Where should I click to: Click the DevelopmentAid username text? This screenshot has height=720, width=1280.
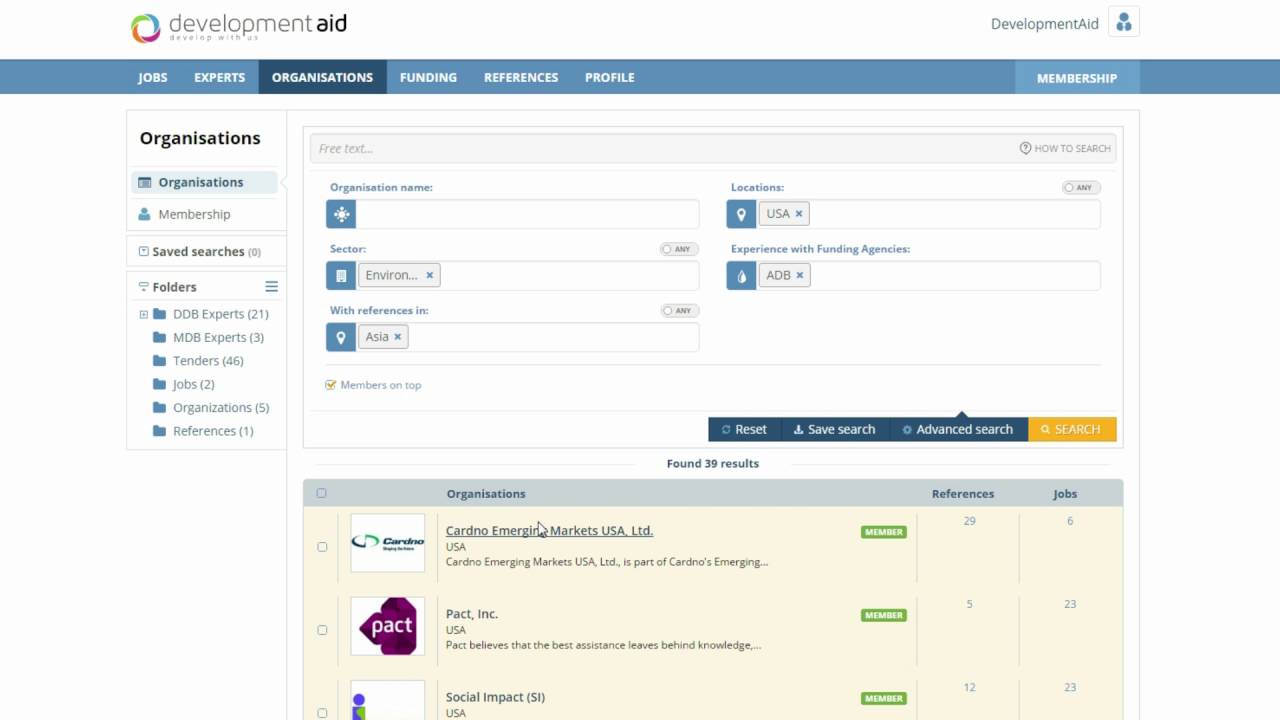coord(1044,24)
